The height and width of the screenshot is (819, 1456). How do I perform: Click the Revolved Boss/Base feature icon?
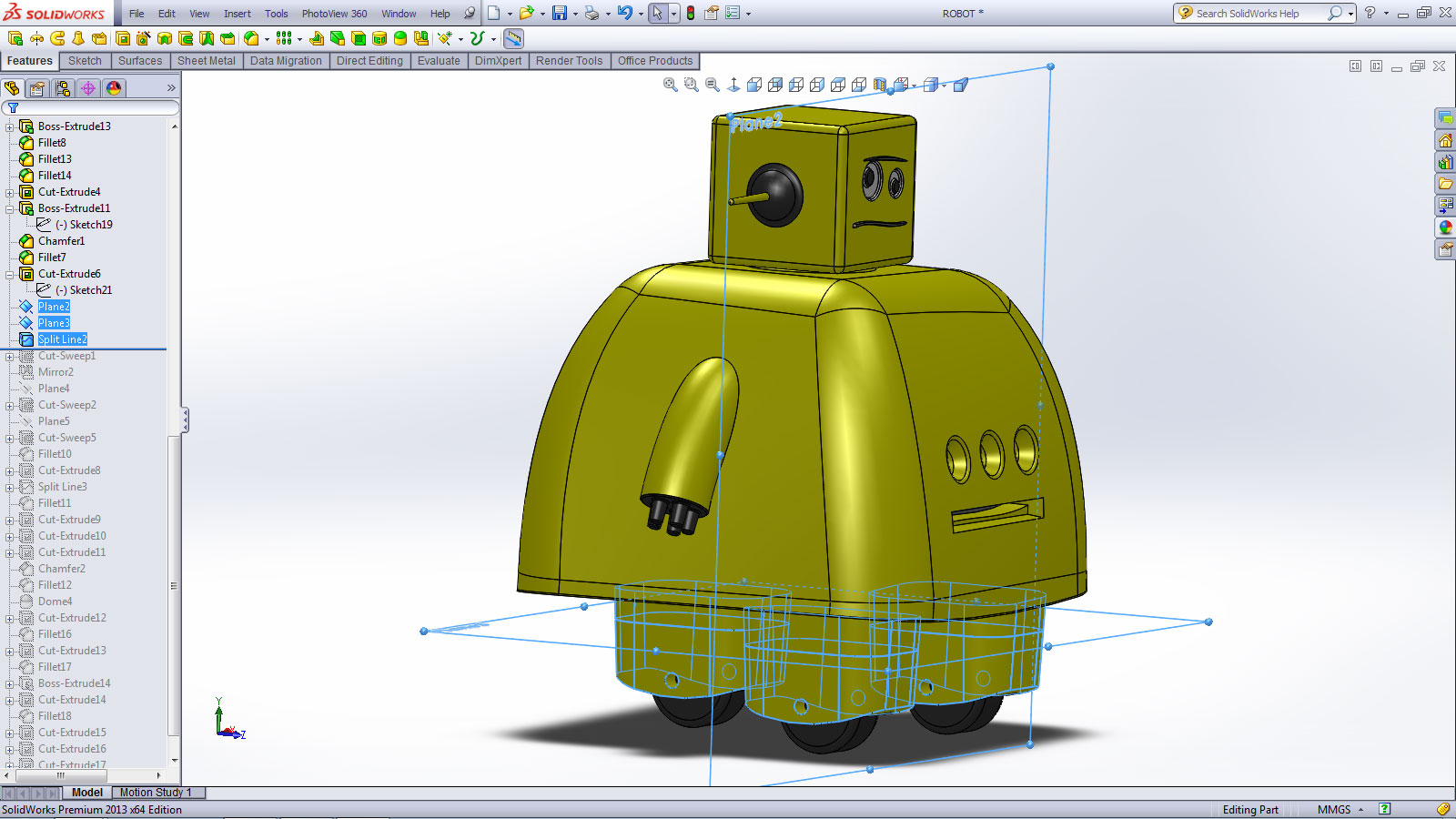(36, 38)
